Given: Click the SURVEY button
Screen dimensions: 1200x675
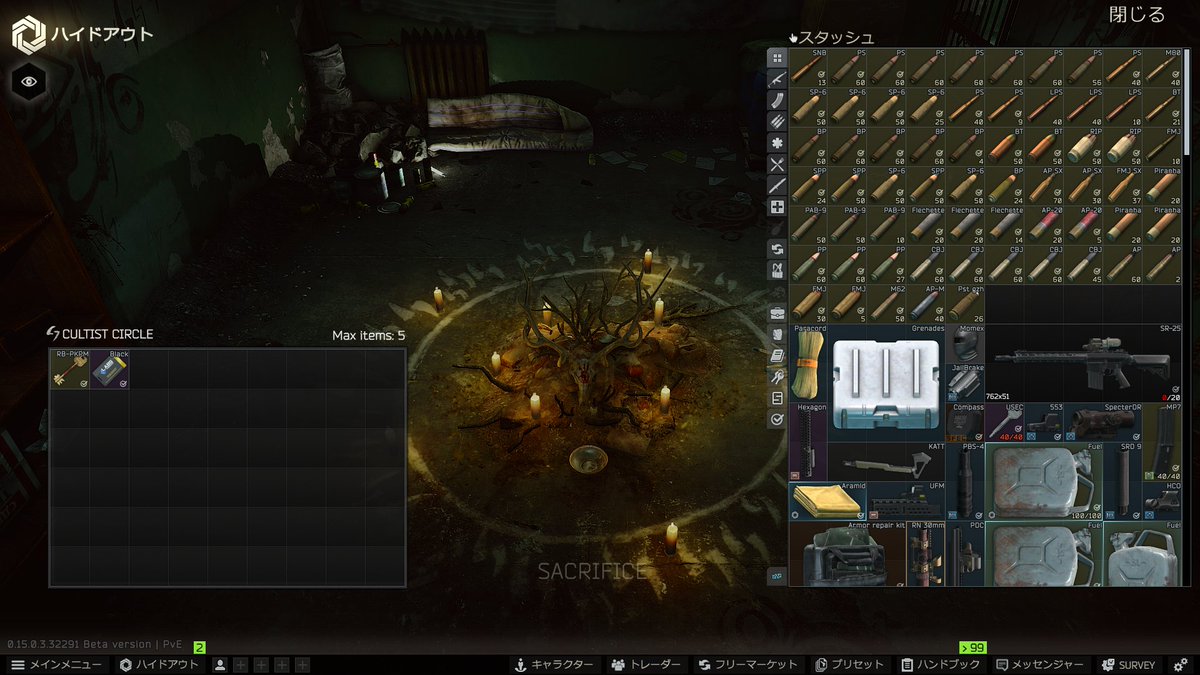Looking at the screenshot, I should click(x=1128, y=665).
